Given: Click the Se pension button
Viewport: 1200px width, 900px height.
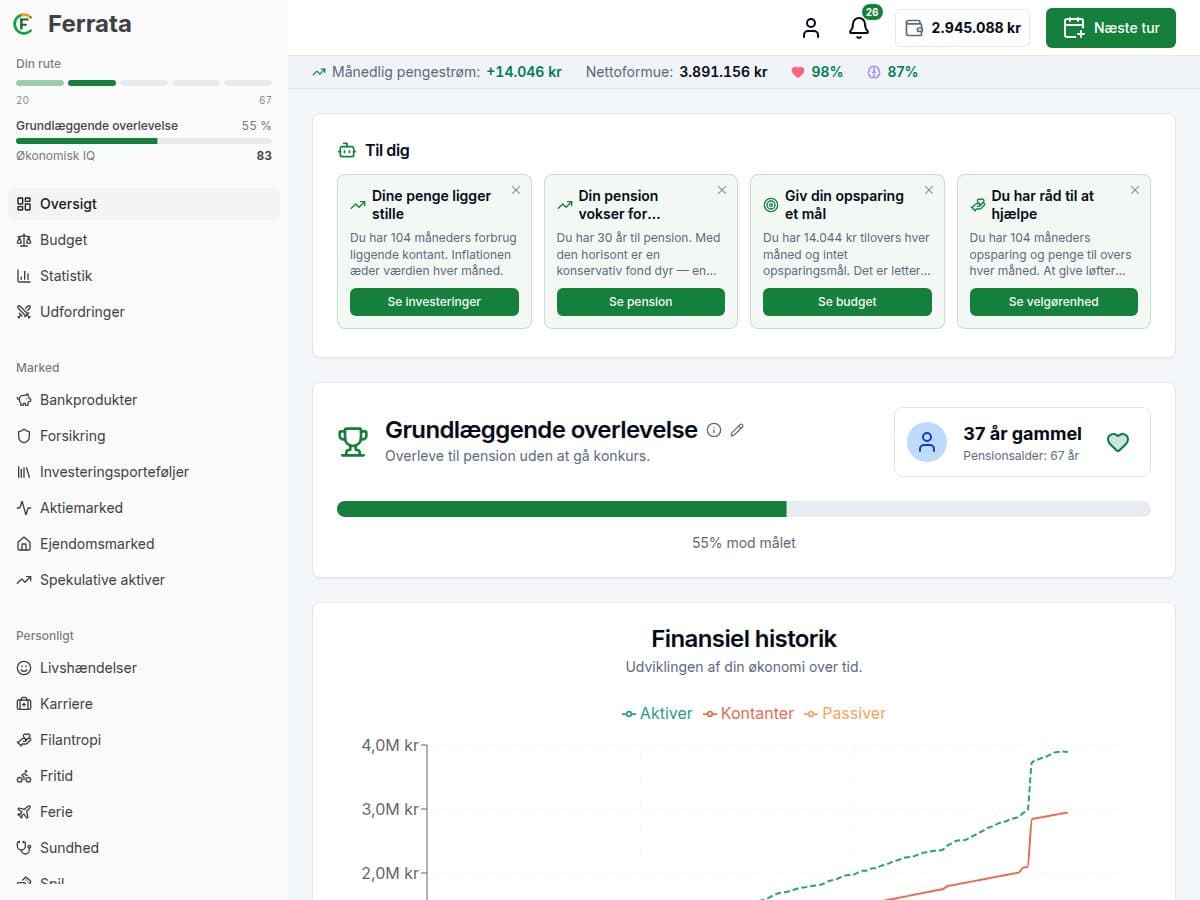Looking at the screenshot, I should point(641,302).
